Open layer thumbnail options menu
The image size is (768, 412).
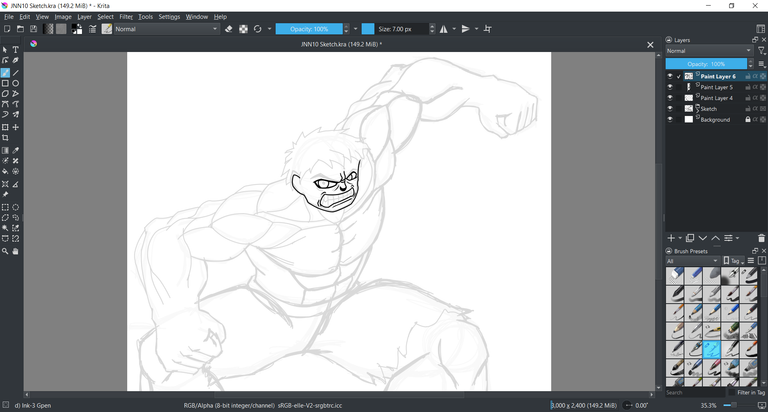(x=761, y=64)
